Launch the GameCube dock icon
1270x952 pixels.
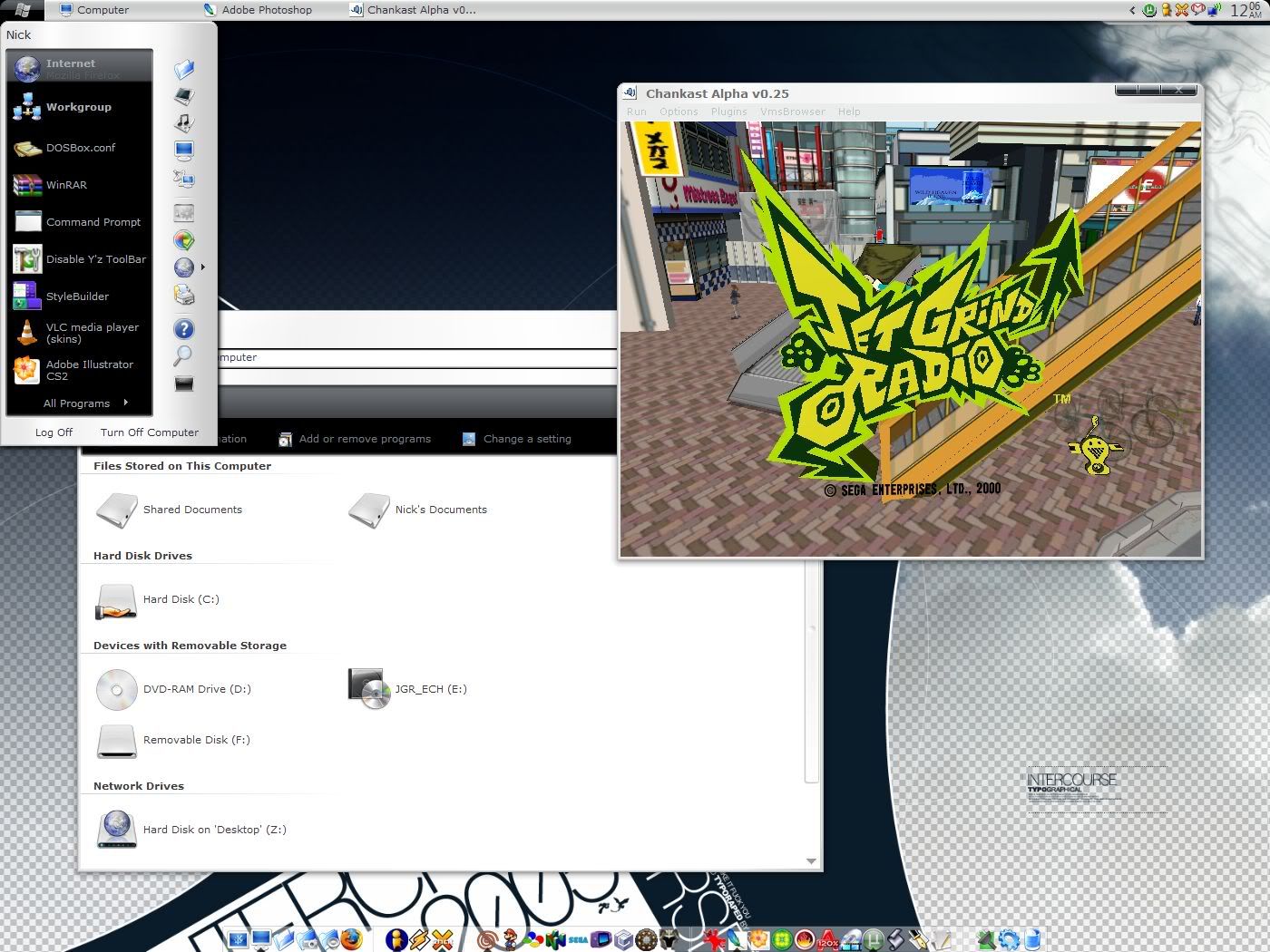[623, 940]
